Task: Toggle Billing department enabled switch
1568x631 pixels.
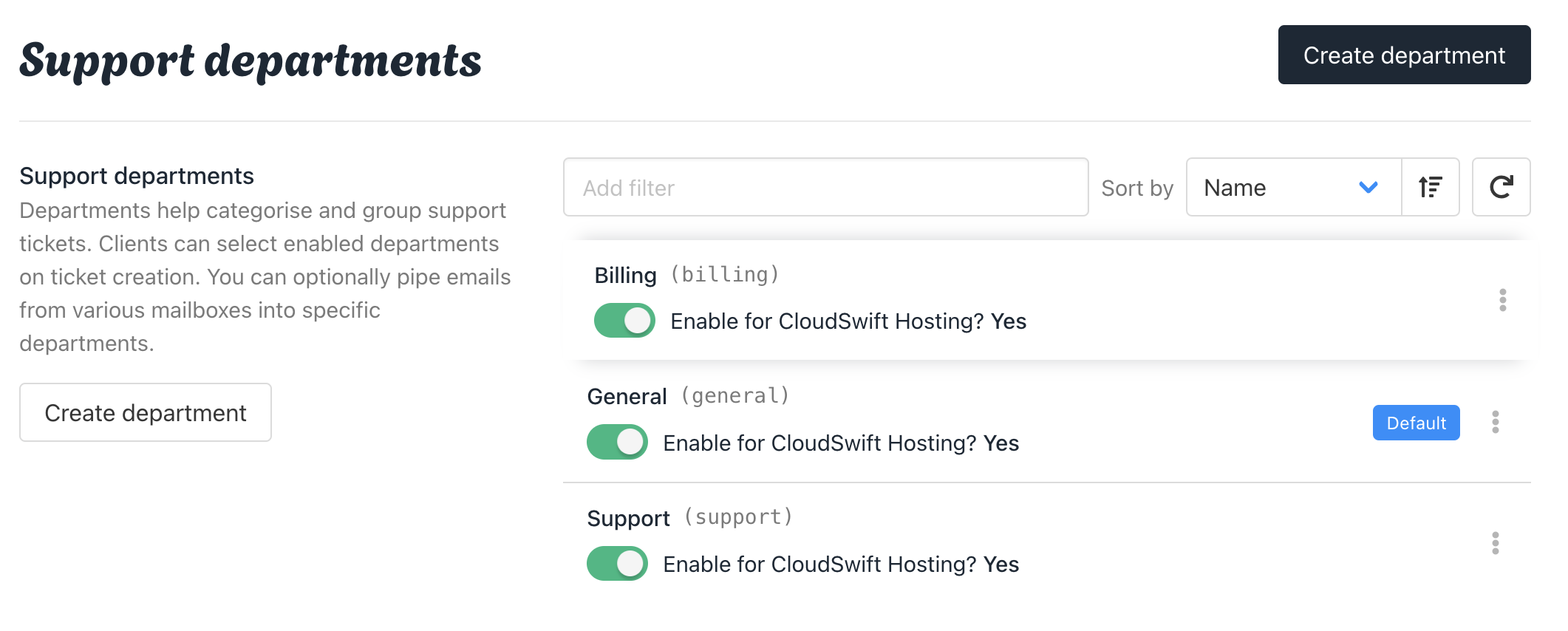Action: 624,321
